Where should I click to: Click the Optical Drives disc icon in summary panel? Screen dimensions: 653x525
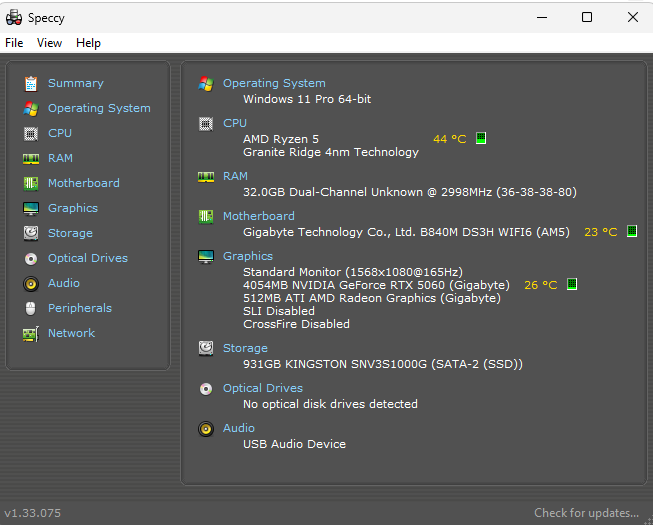(x=206, y=388)
